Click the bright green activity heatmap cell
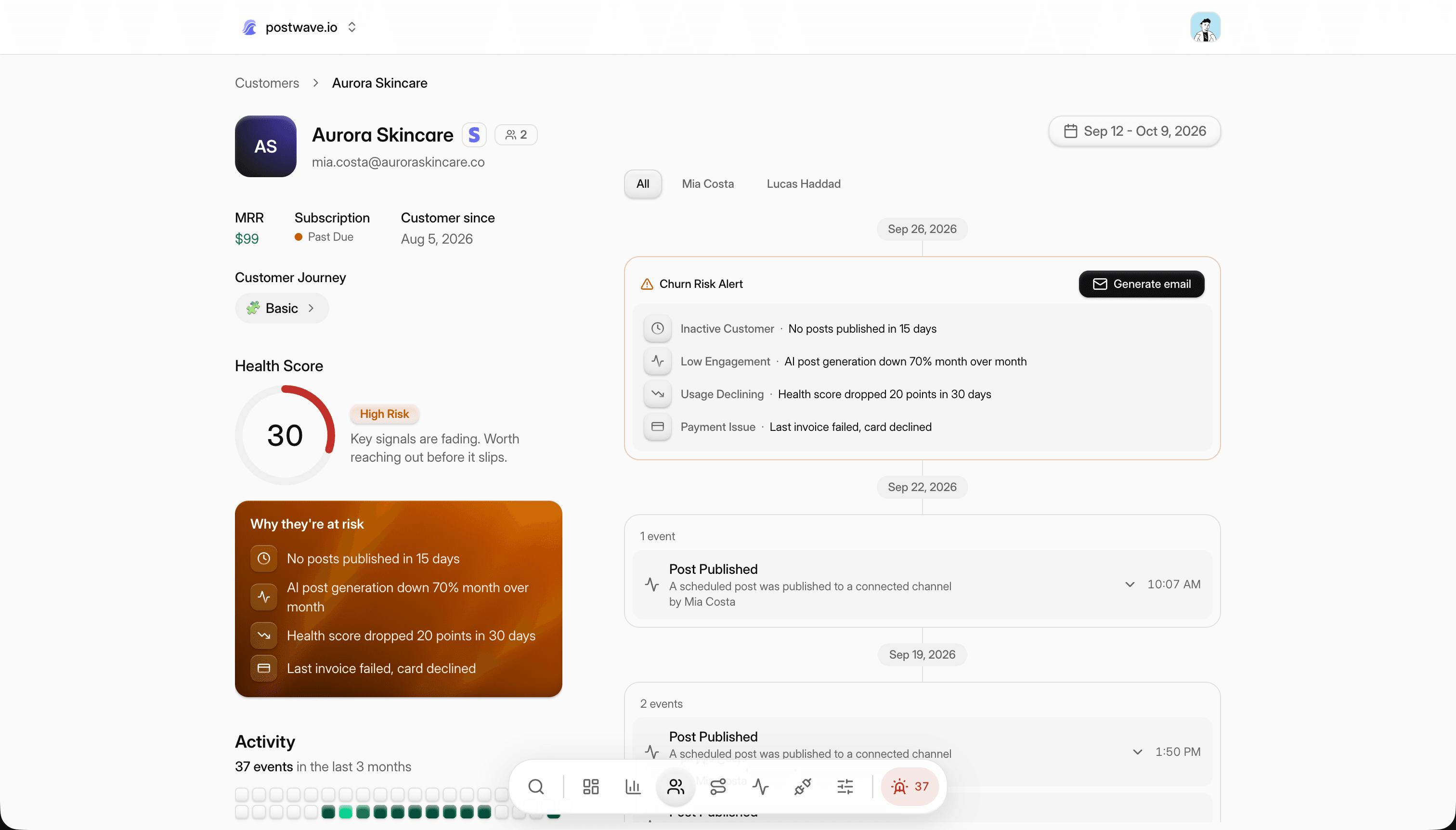This screenshot has height=830, width=1456. (346, 812)
